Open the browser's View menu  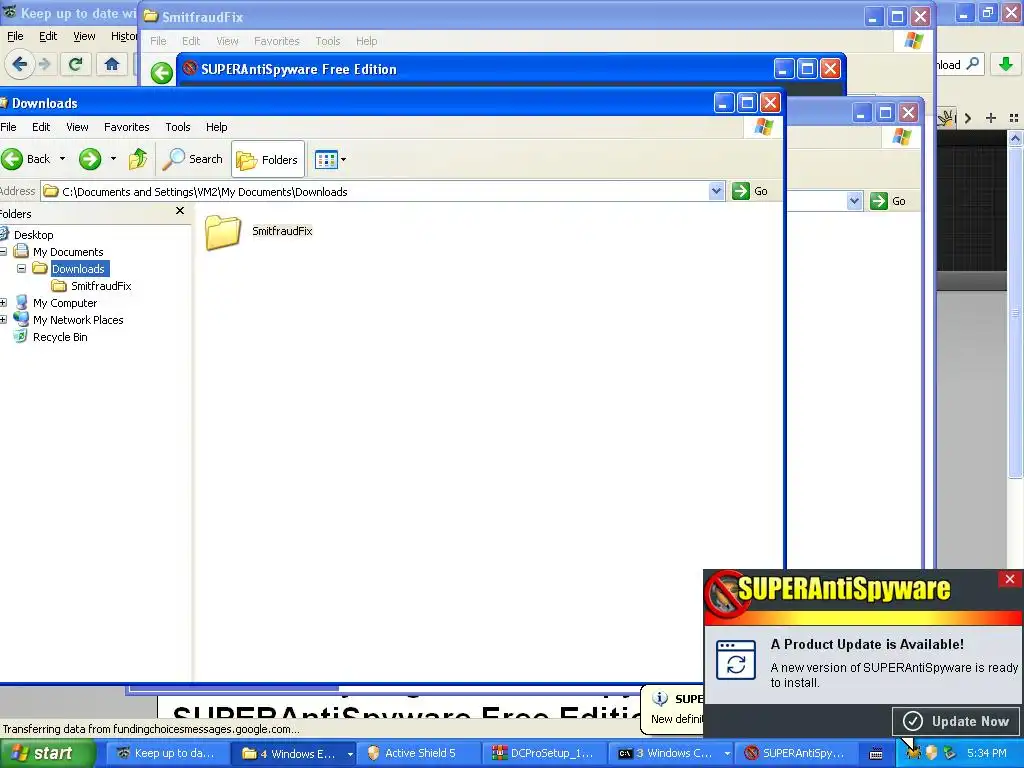pyautogui.click(x=84, y=36)
